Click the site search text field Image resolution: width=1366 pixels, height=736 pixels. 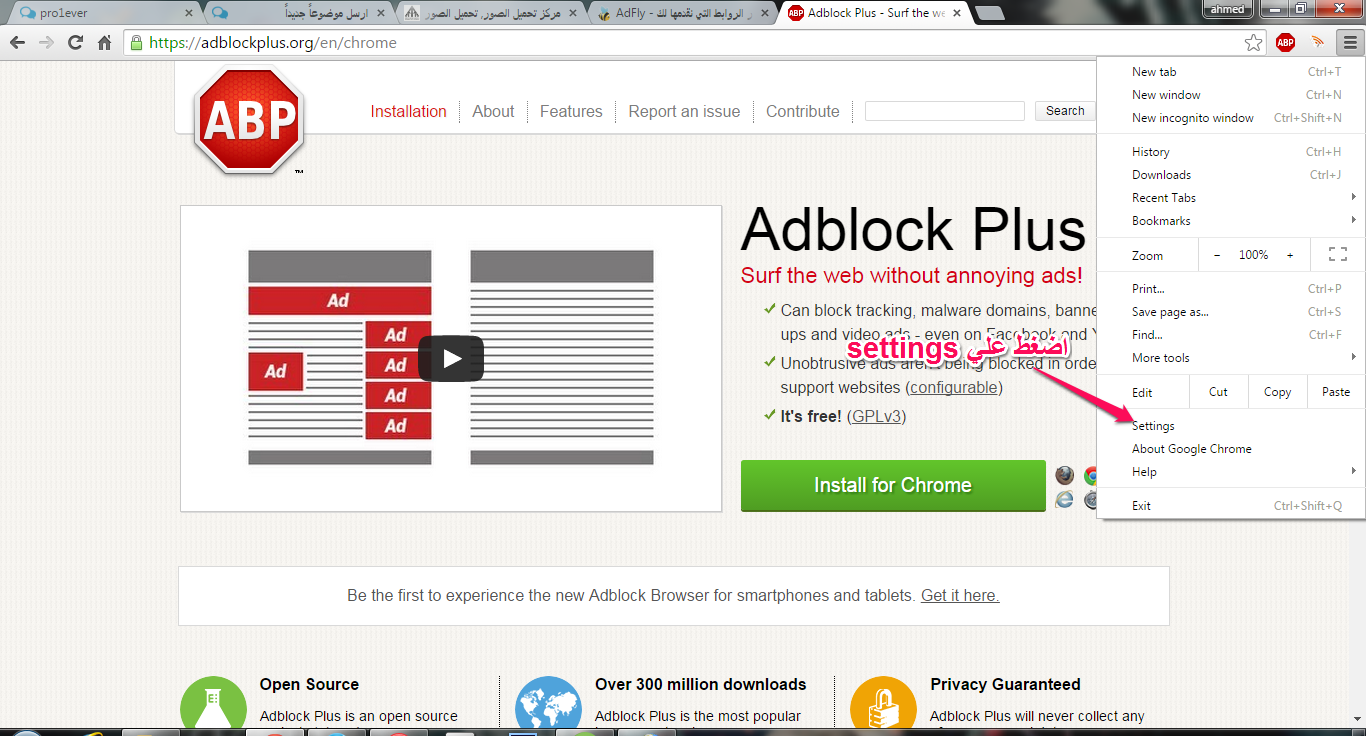(x=944, y=111)
